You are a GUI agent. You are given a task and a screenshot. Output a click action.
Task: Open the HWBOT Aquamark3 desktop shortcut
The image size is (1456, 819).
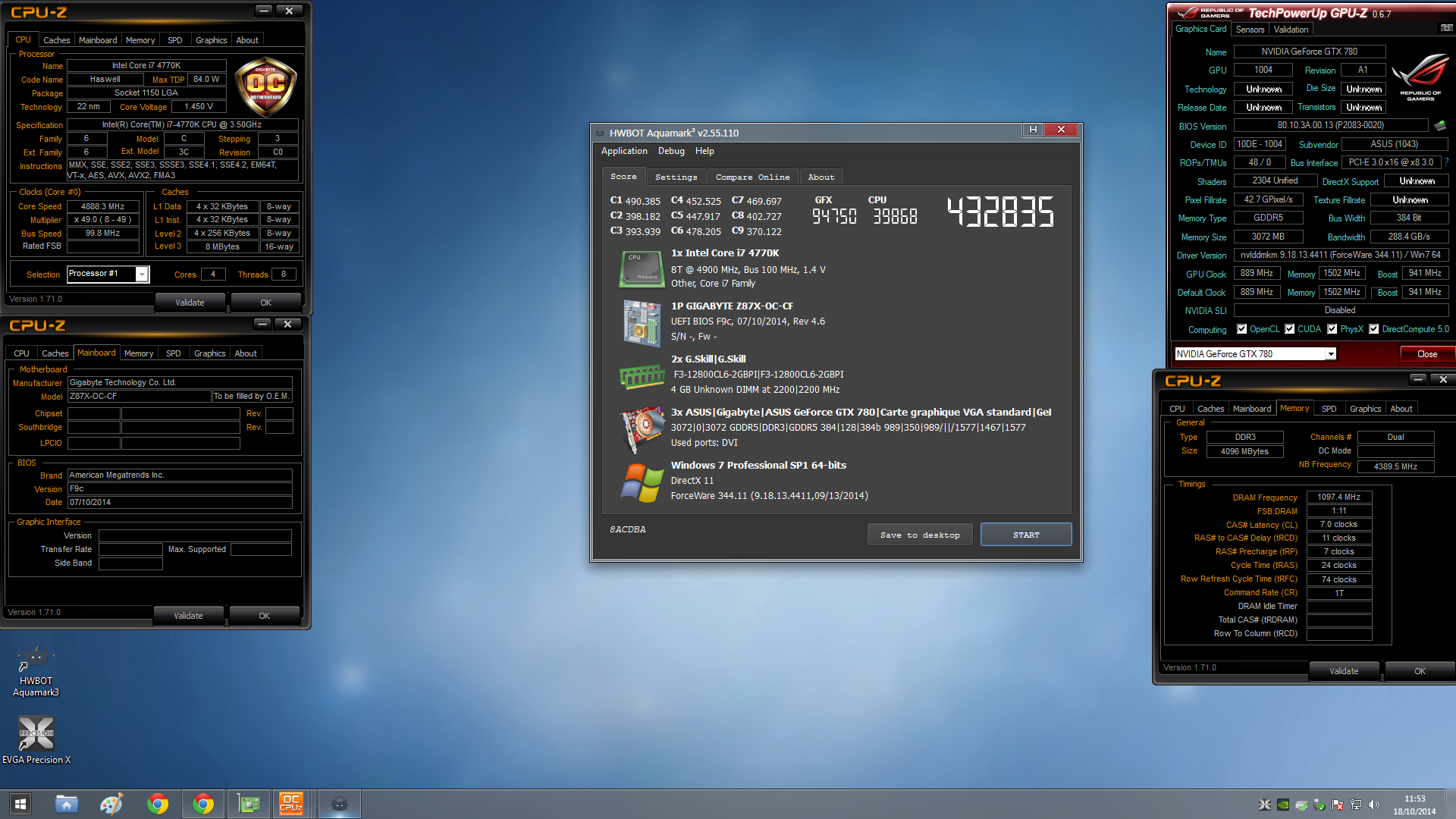[x=36, y=670]
